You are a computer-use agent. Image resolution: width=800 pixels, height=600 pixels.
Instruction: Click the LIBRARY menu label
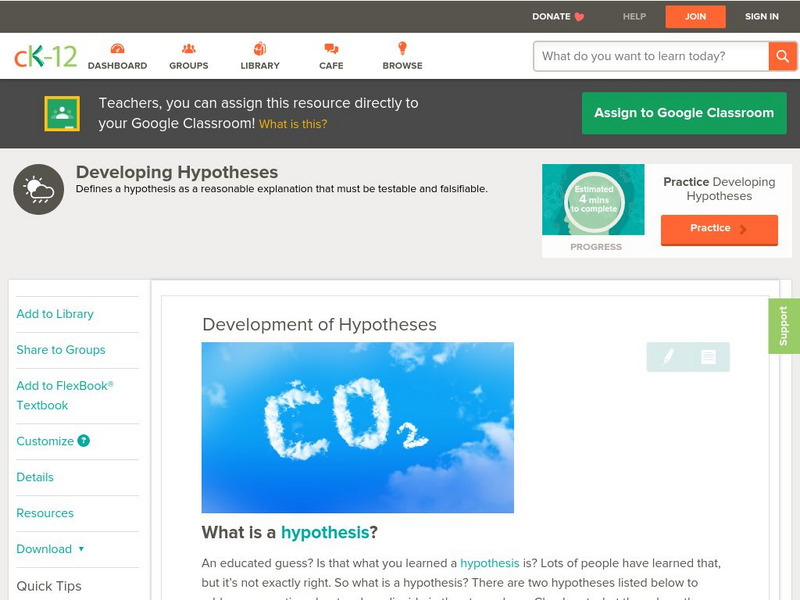(260, 66)
